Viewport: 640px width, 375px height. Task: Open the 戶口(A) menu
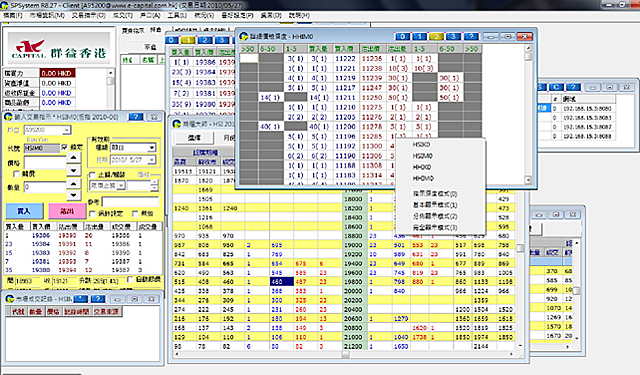(x=150, y=15)
